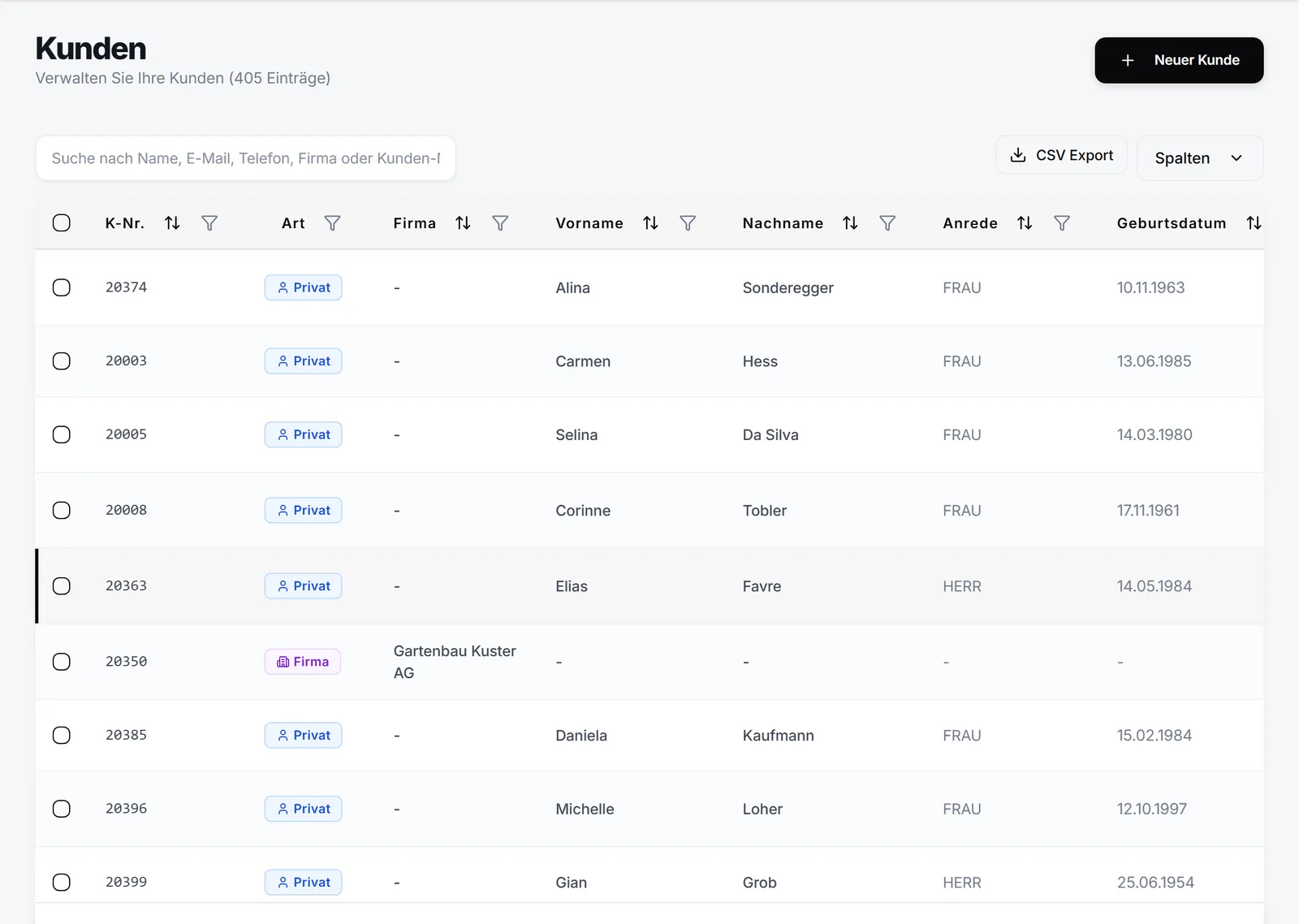Click the Privat badge for Michelle Loher

(x=303, y=809)
